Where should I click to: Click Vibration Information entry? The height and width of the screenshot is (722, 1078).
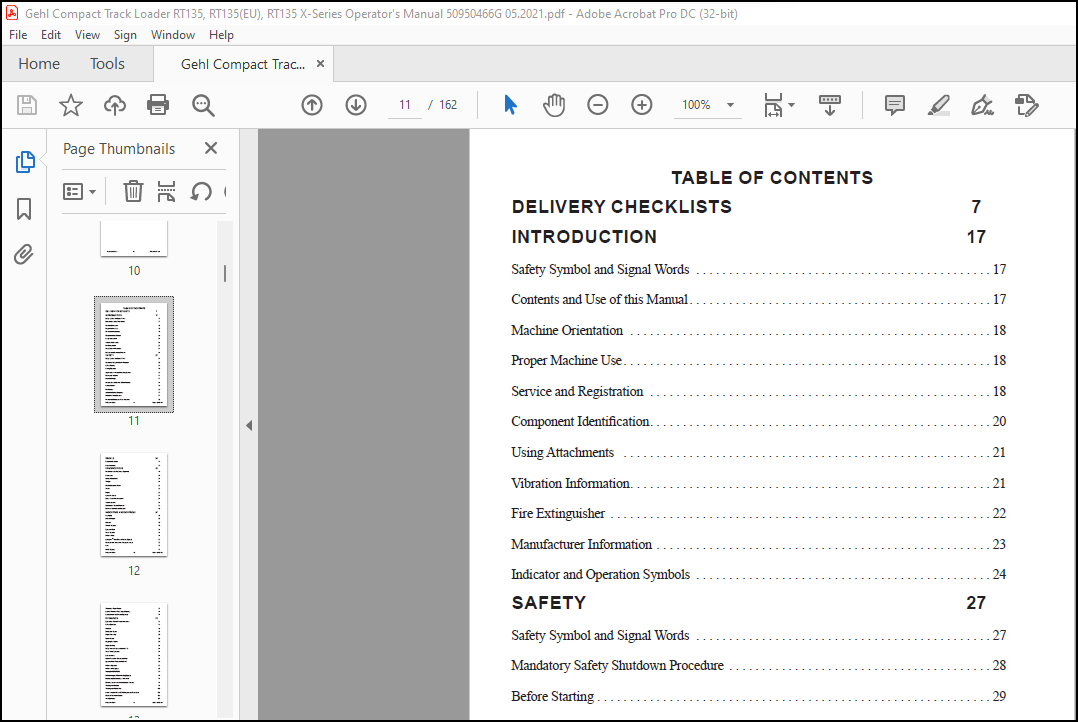[x=758, y=483]
